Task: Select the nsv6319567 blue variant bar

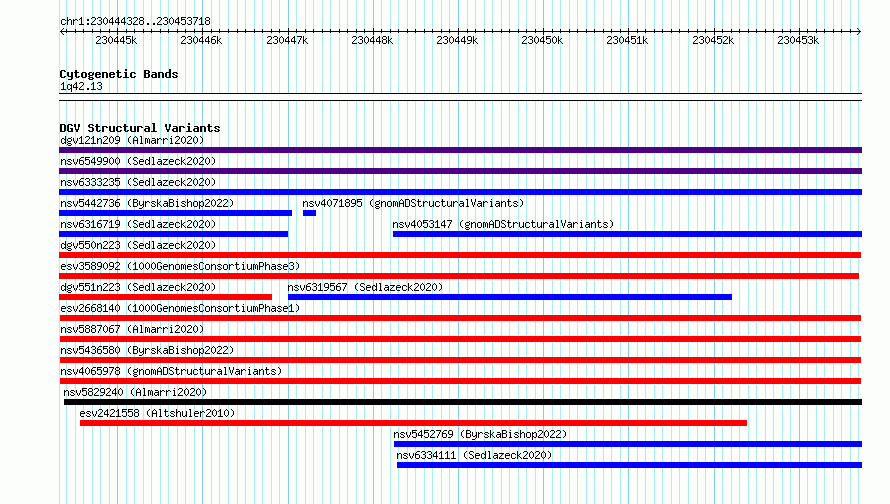Action: (x=510, y=297)
